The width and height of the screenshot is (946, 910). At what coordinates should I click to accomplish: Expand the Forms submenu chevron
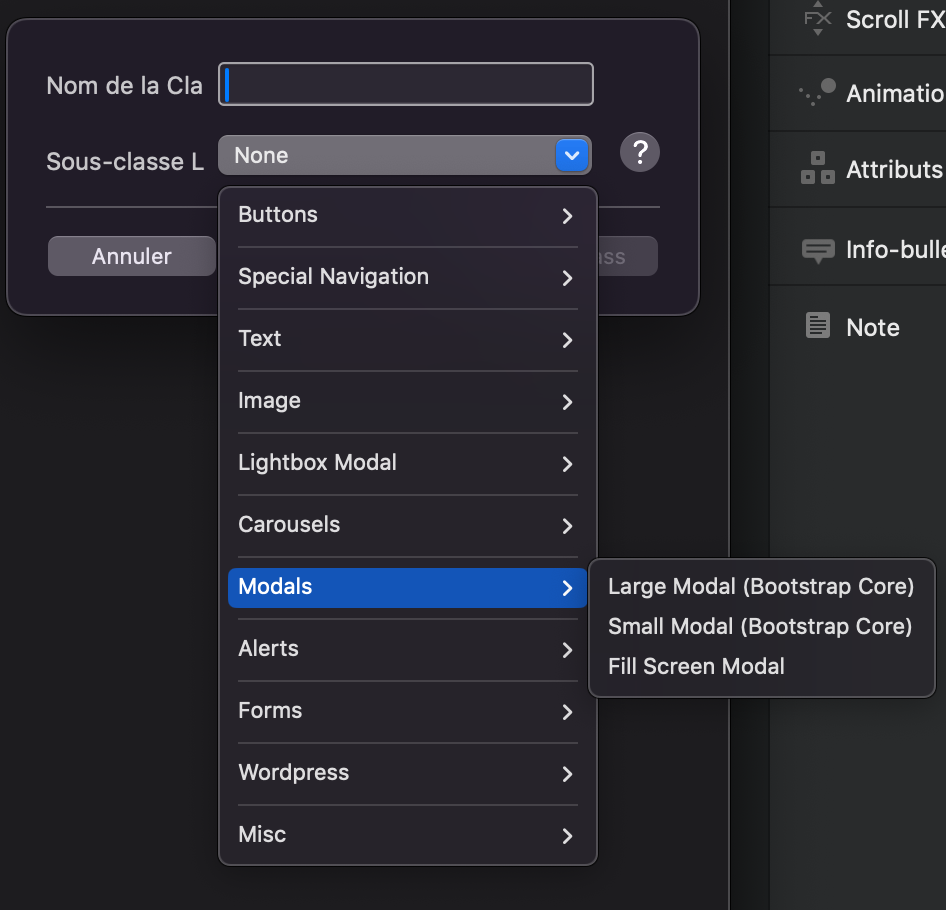567,712
